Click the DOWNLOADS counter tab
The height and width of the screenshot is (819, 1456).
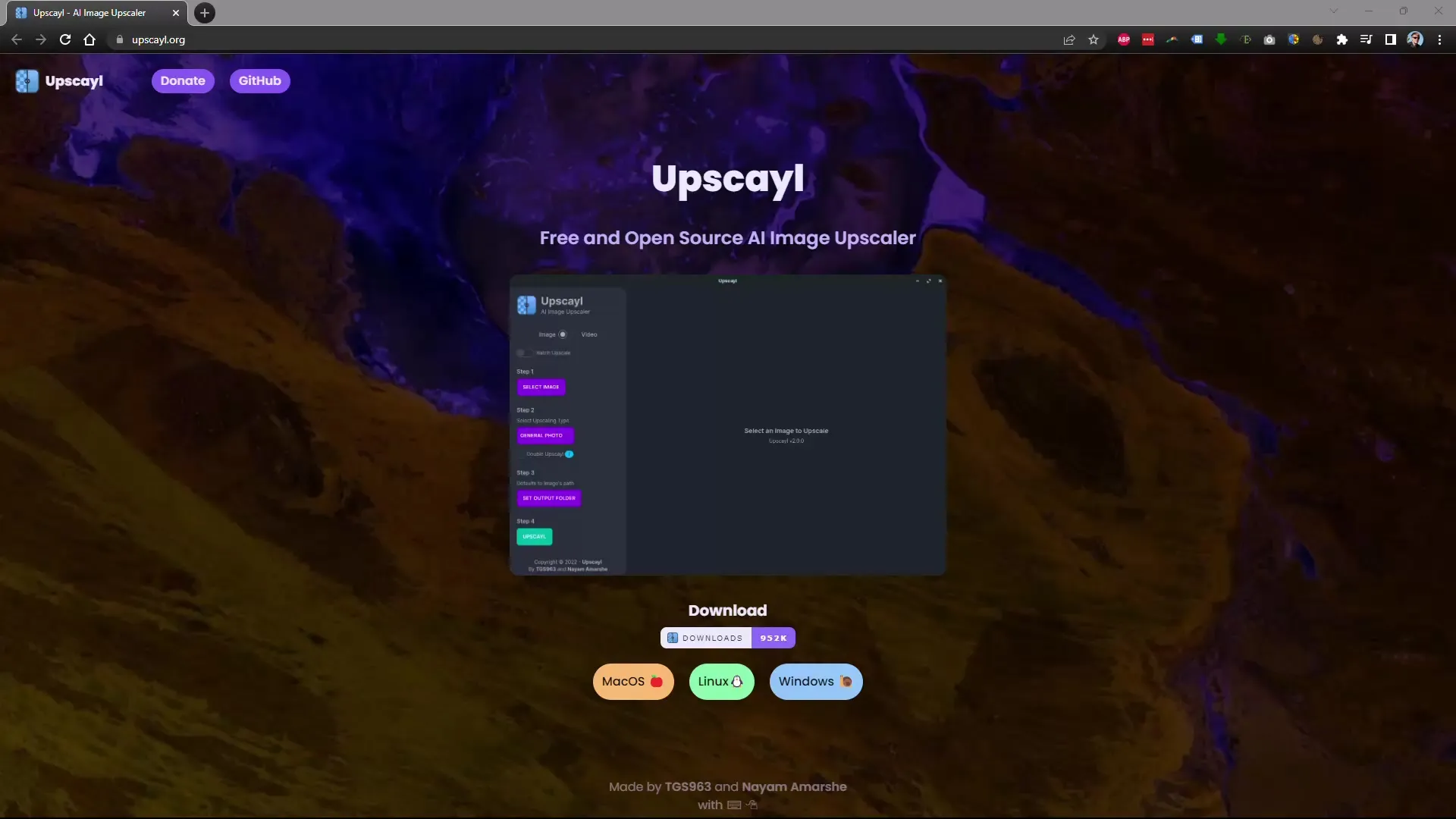tap(727, 637)
